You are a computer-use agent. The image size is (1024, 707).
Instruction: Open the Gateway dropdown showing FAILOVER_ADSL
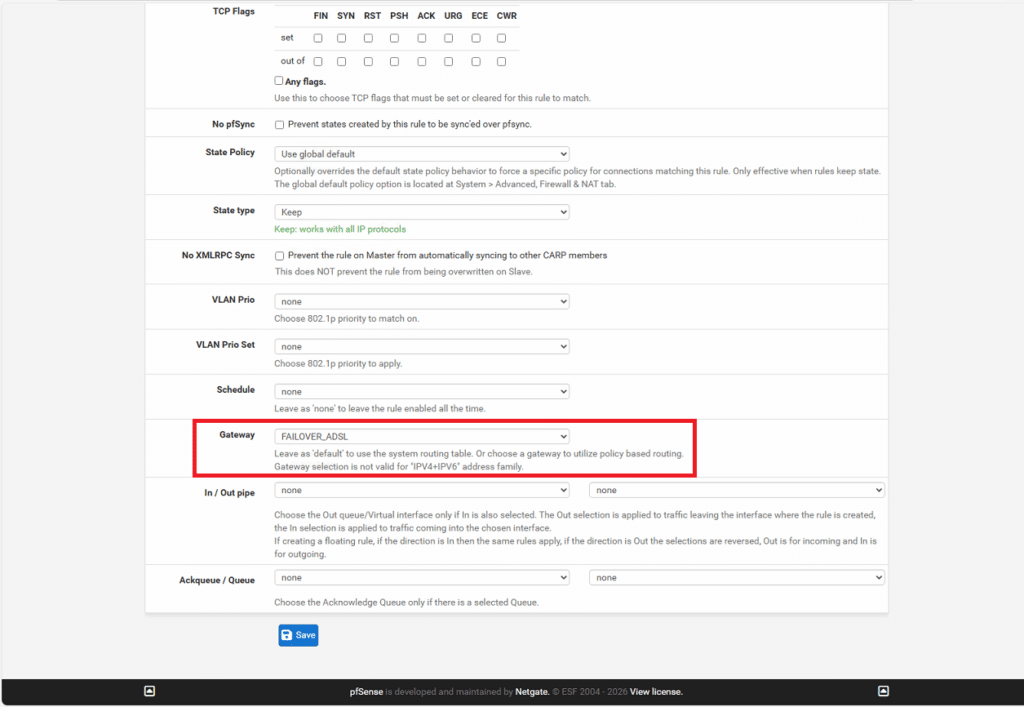(421, 437)
